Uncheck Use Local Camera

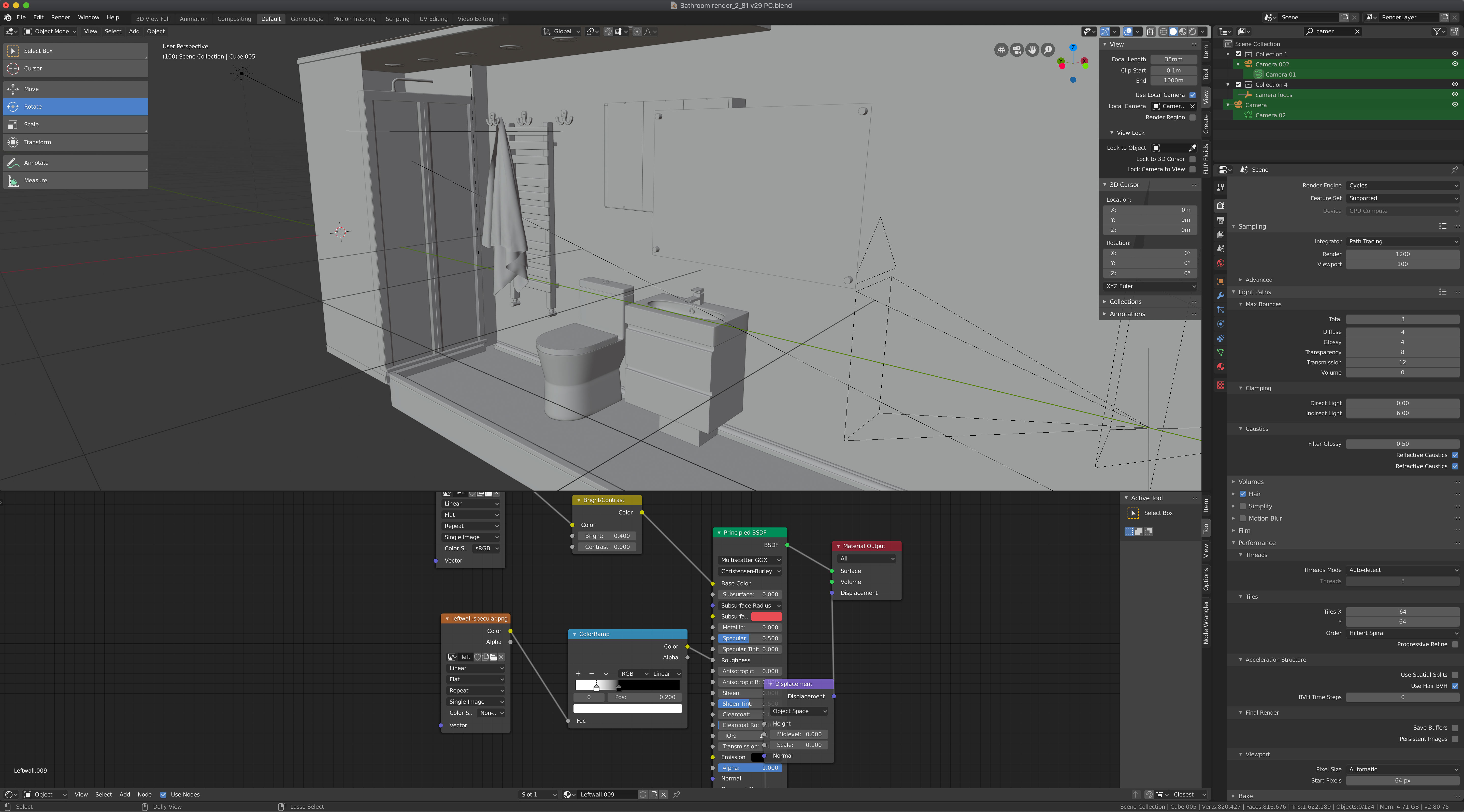click(1192, 95)
